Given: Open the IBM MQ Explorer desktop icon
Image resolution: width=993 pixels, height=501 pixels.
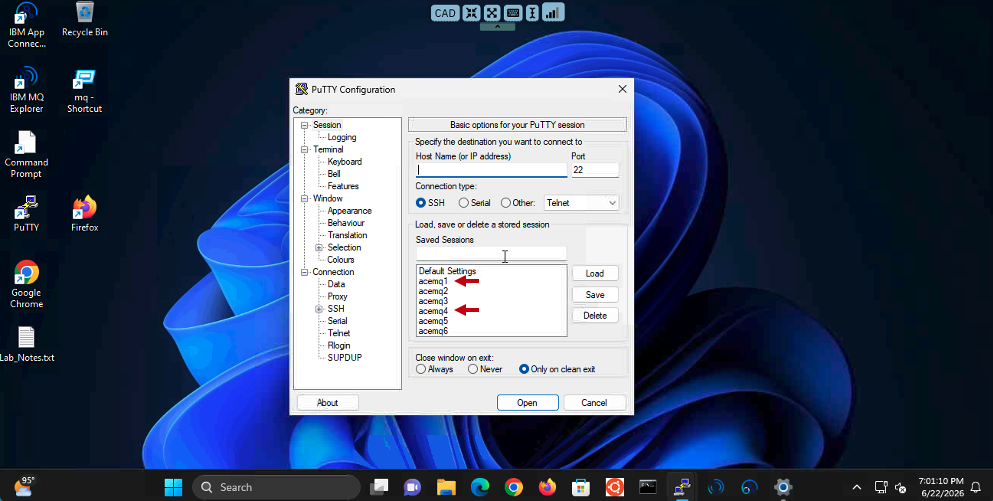Looking at the screenshot, I should pos(26,89).
